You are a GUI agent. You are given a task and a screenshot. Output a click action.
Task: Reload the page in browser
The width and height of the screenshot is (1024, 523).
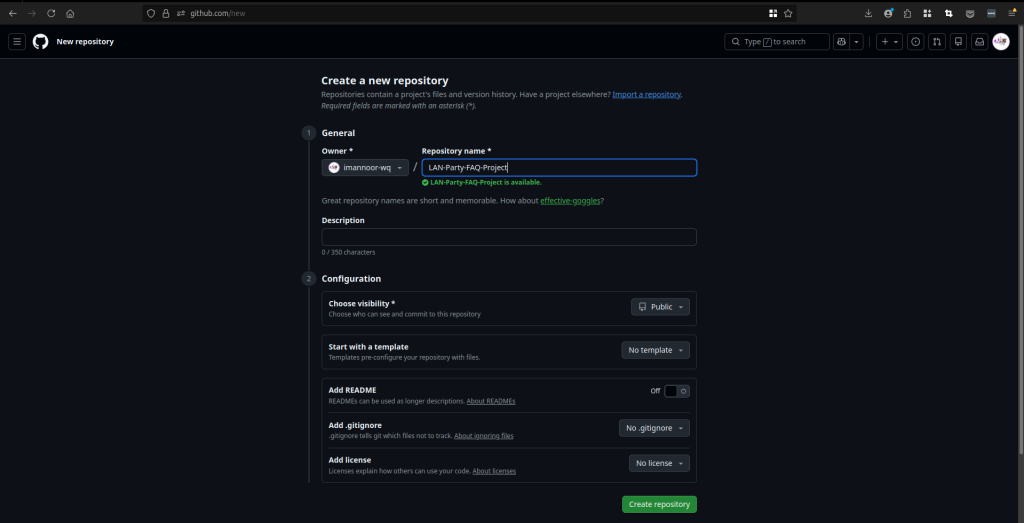point(51,14)
